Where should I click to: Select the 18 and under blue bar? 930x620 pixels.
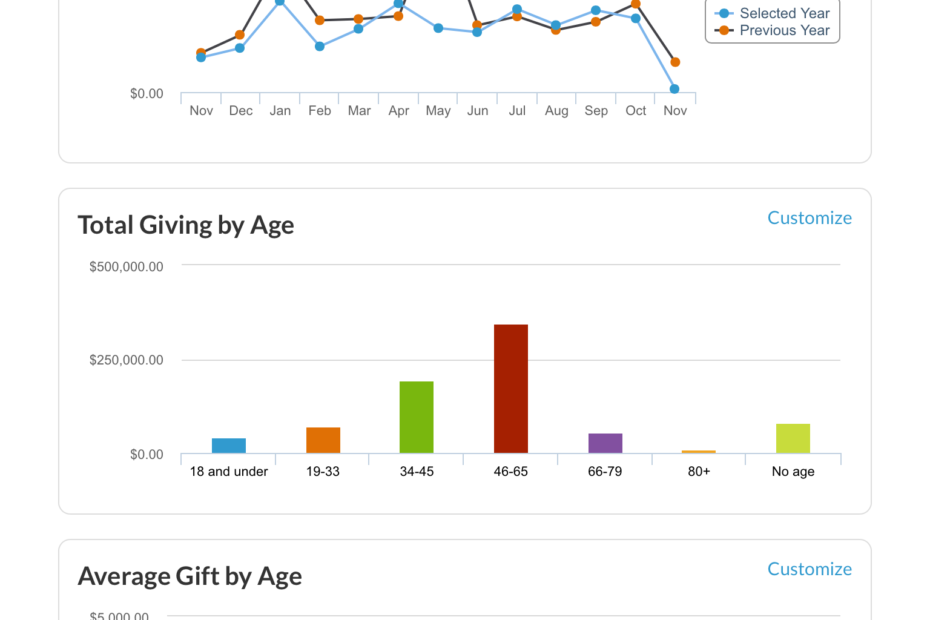(229, 446)
